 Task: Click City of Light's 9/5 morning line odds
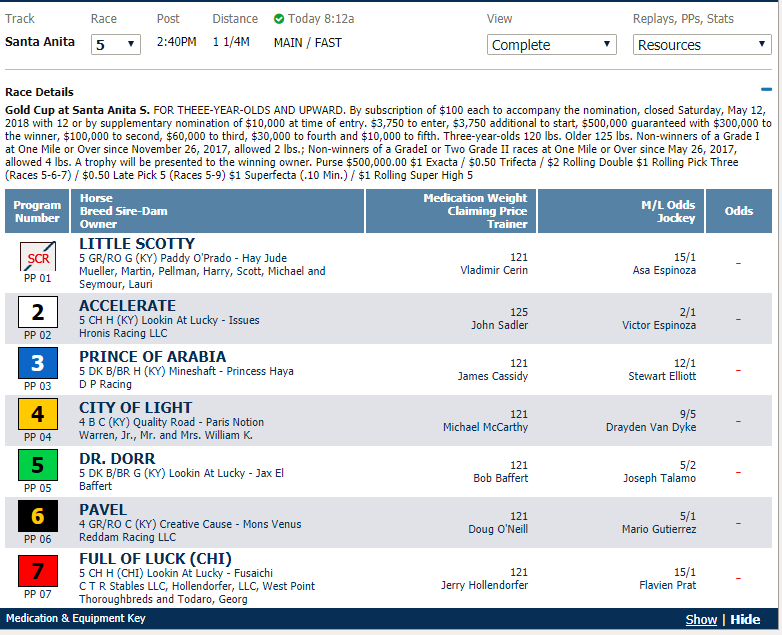(x=687, y=414)
